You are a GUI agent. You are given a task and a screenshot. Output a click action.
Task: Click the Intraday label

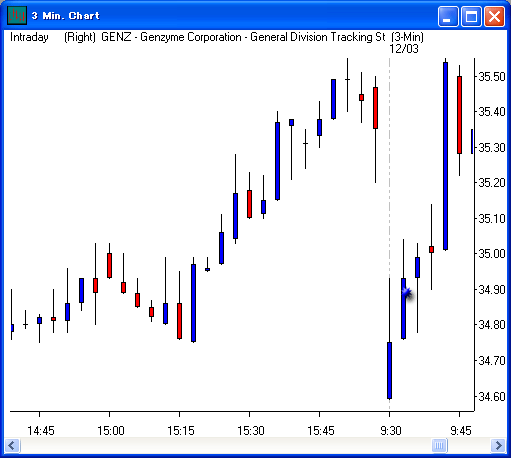tap(29, 37)
